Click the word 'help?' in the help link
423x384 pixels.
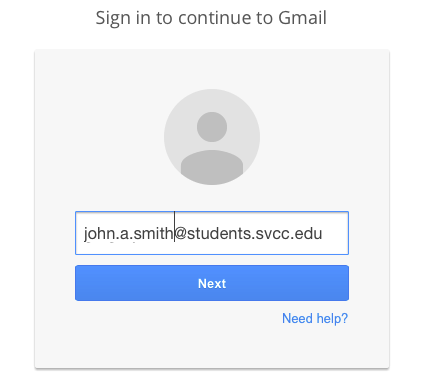[x=332, y=318]
